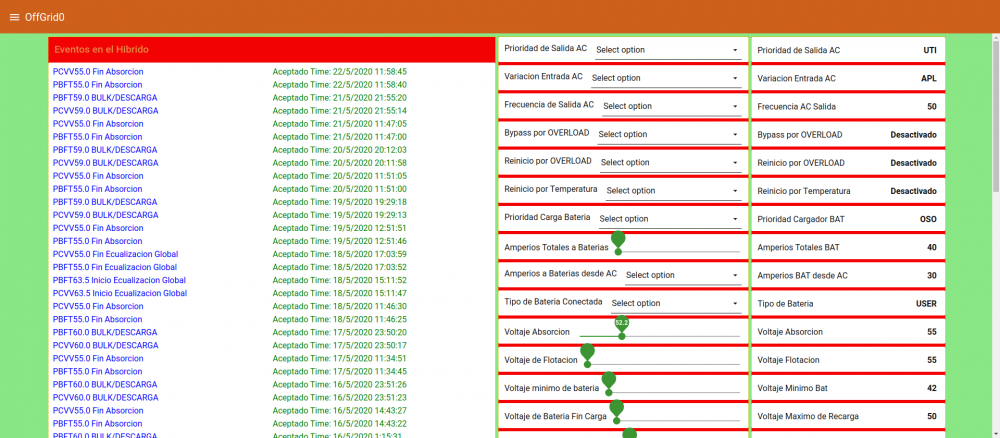
Task: Click Aceptado Time: 17/5/2020 11:34:51
Action: [x=339, y=358]
